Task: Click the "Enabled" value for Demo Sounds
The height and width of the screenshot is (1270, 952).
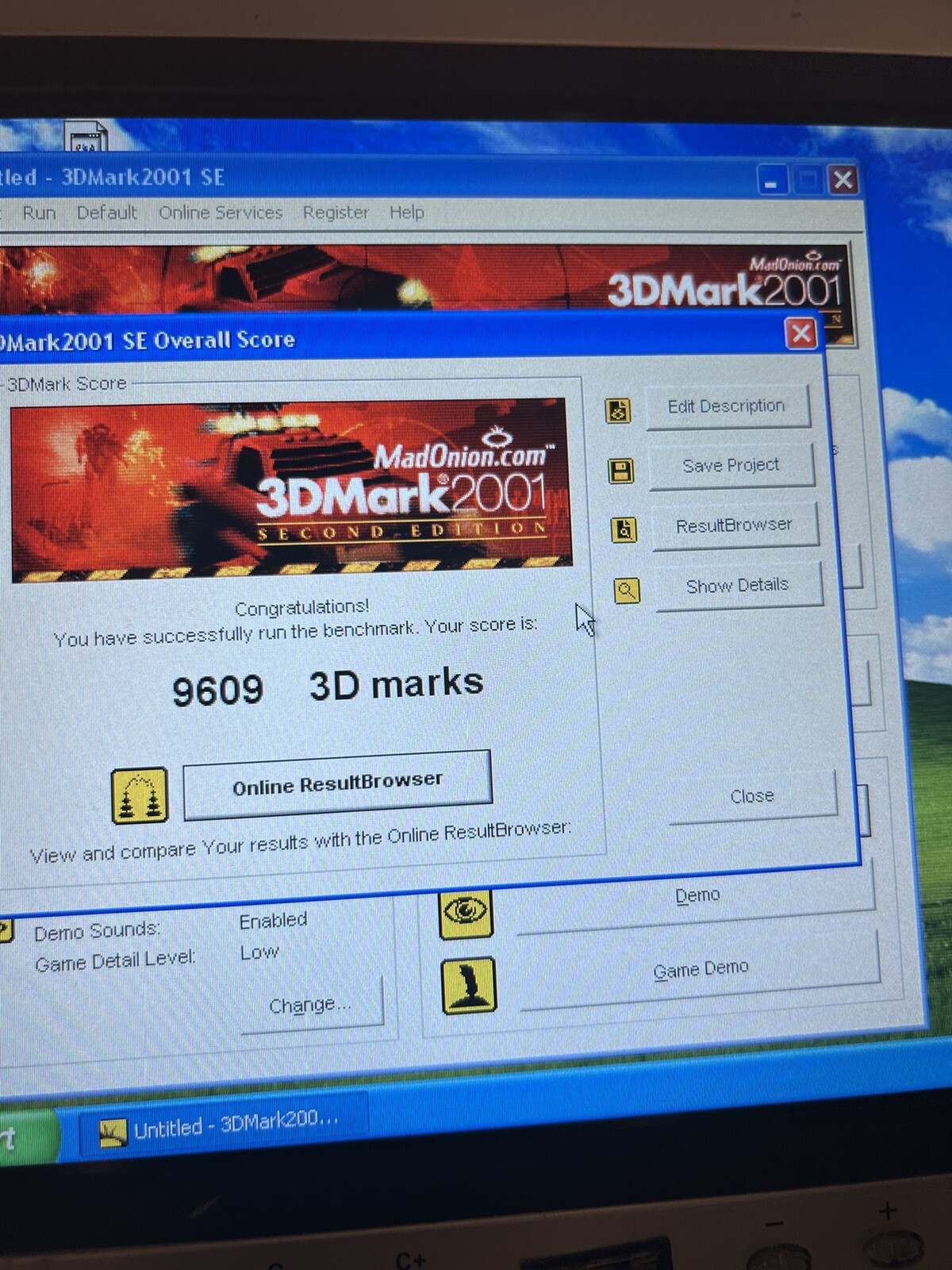Action: click(273, 921)
